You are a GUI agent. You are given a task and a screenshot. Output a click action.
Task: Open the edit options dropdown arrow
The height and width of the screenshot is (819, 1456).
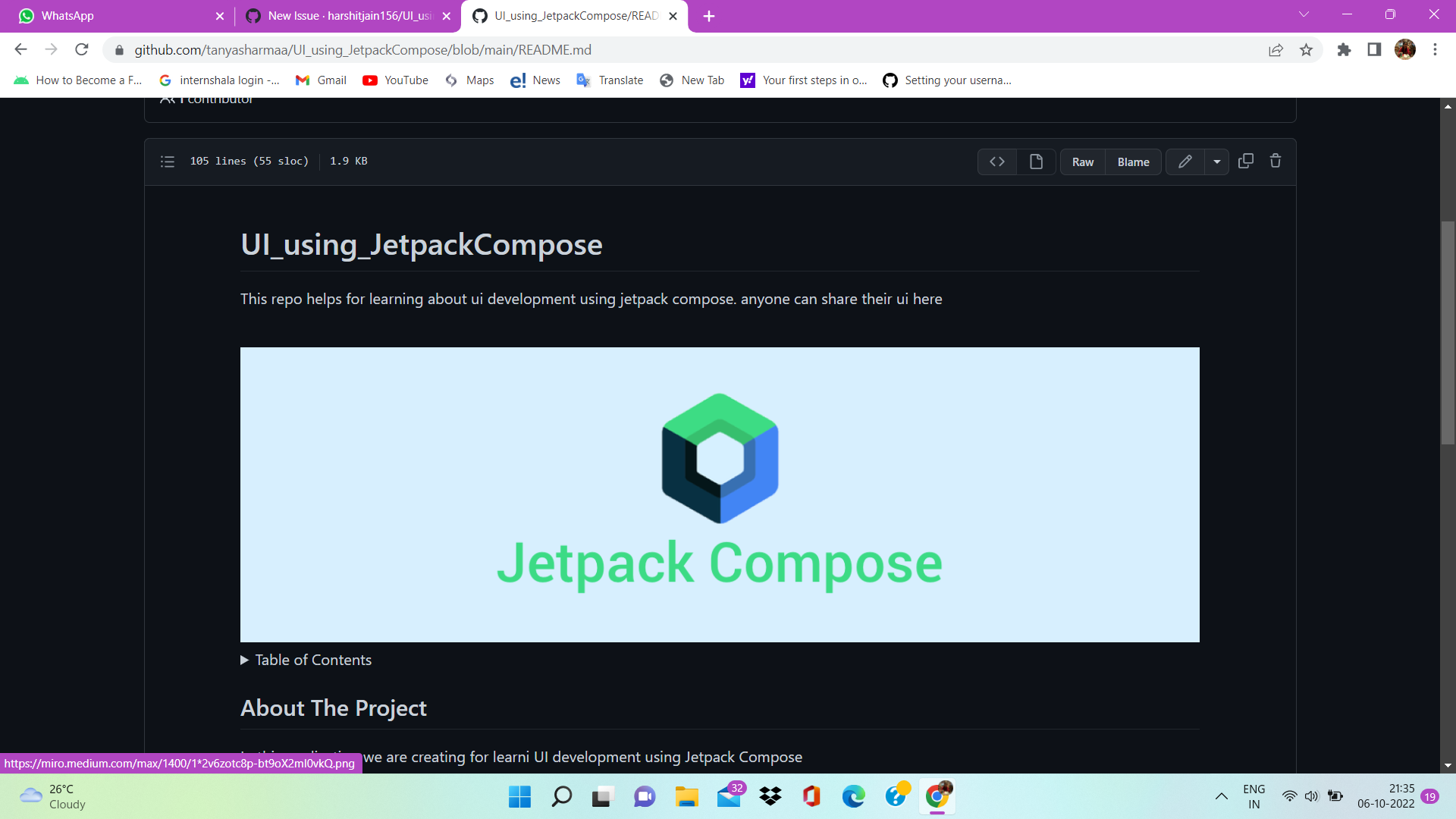pos(1216,162)
